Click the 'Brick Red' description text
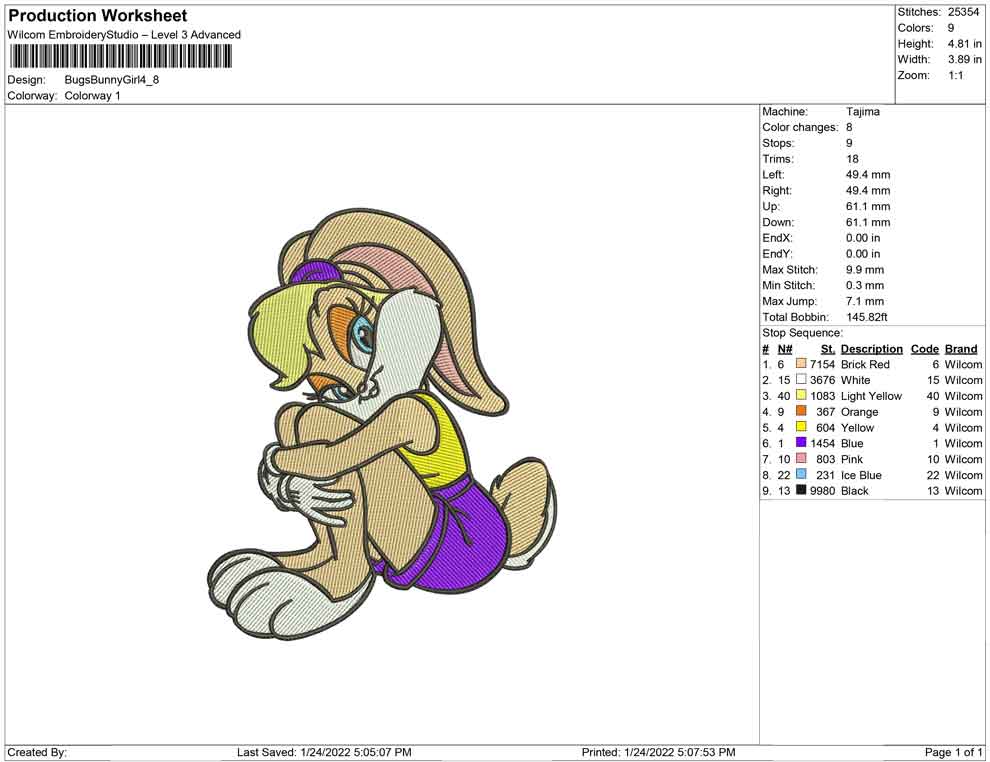 pyautogui.click(x=865, y=364)
